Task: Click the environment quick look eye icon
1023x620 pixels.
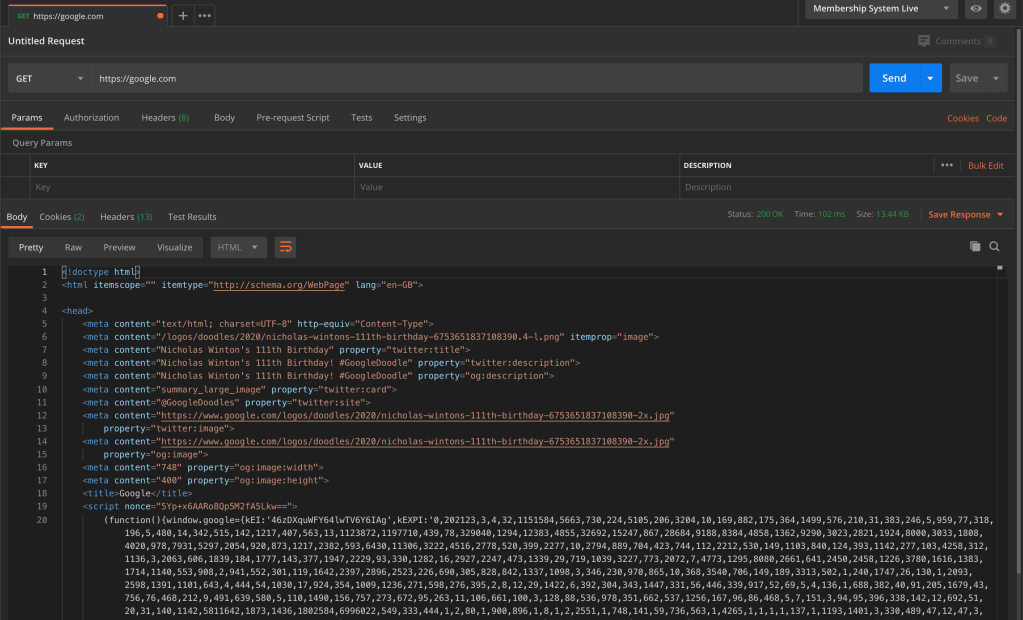Action: point(976,9)
